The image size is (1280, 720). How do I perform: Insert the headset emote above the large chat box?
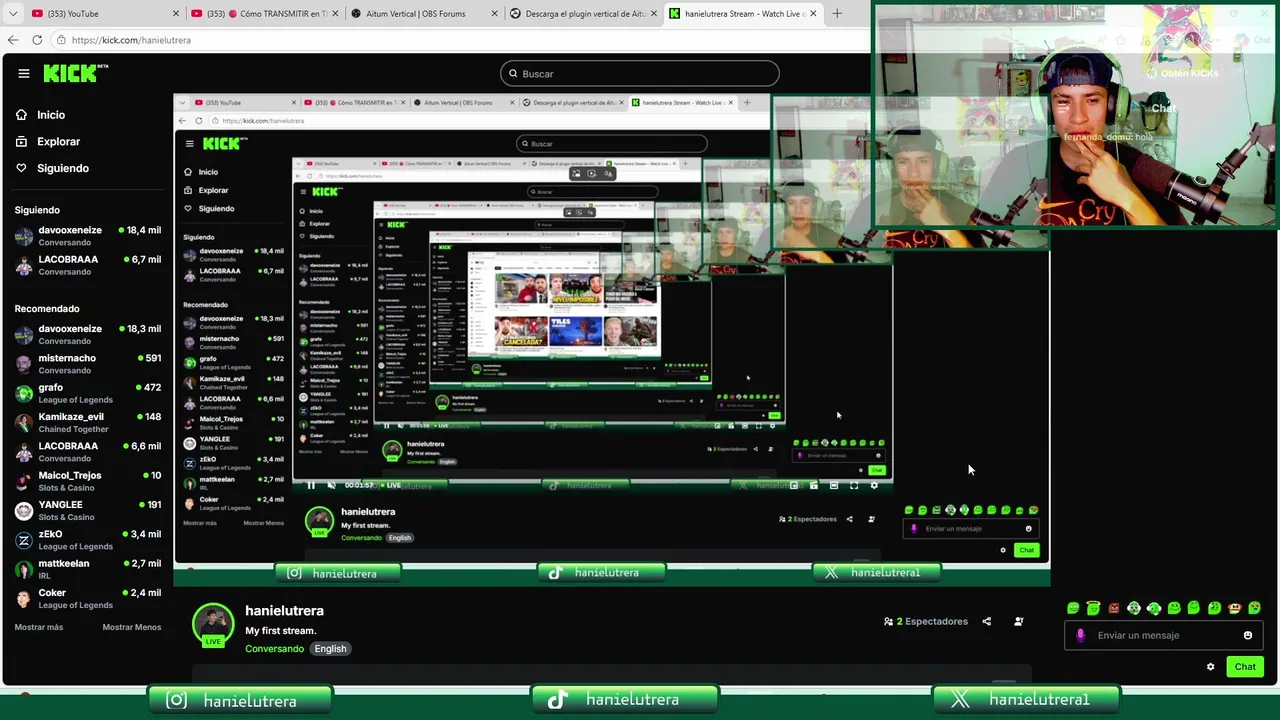(1154, 608)
